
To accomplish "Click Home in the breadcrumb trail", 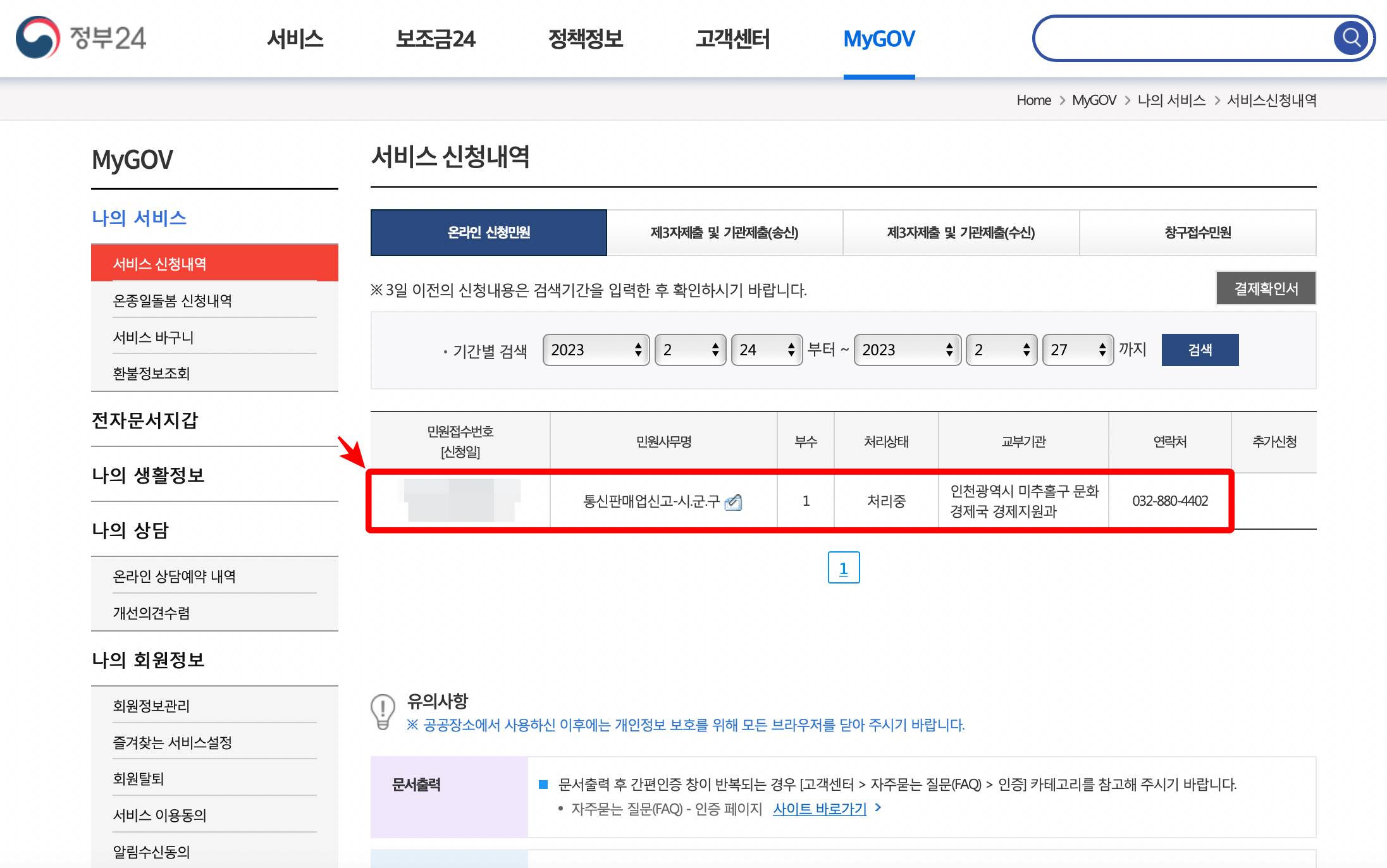I will click(1033, 100).
